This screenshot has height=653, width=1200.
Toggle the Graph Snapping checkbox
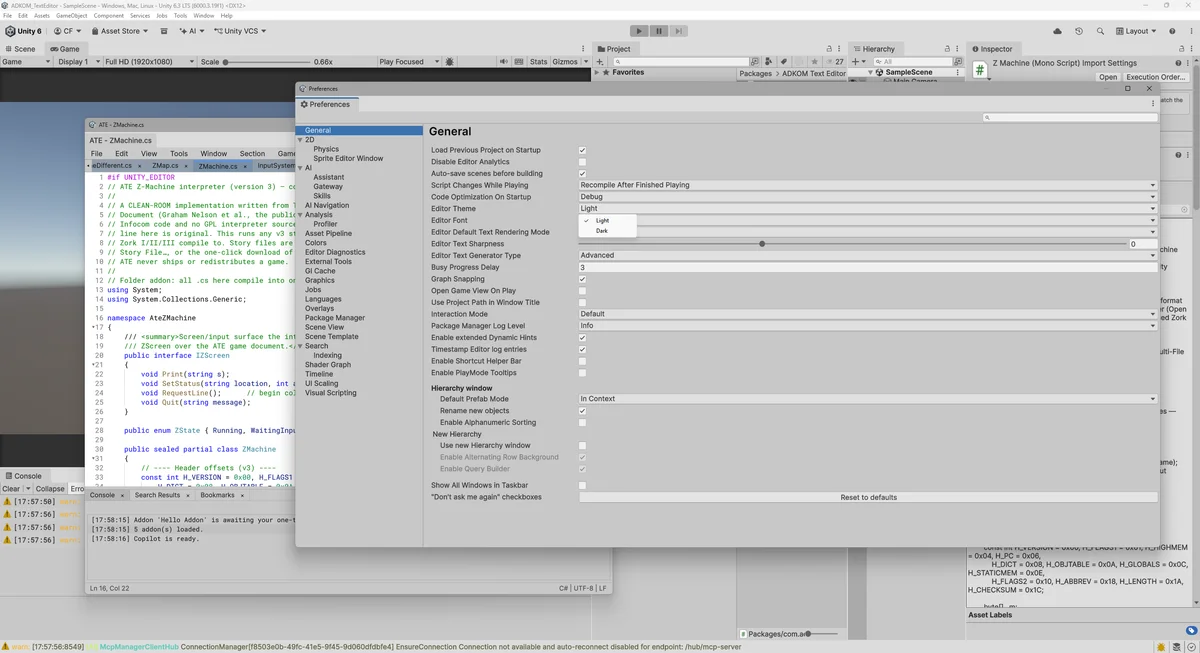pos(583,279)
